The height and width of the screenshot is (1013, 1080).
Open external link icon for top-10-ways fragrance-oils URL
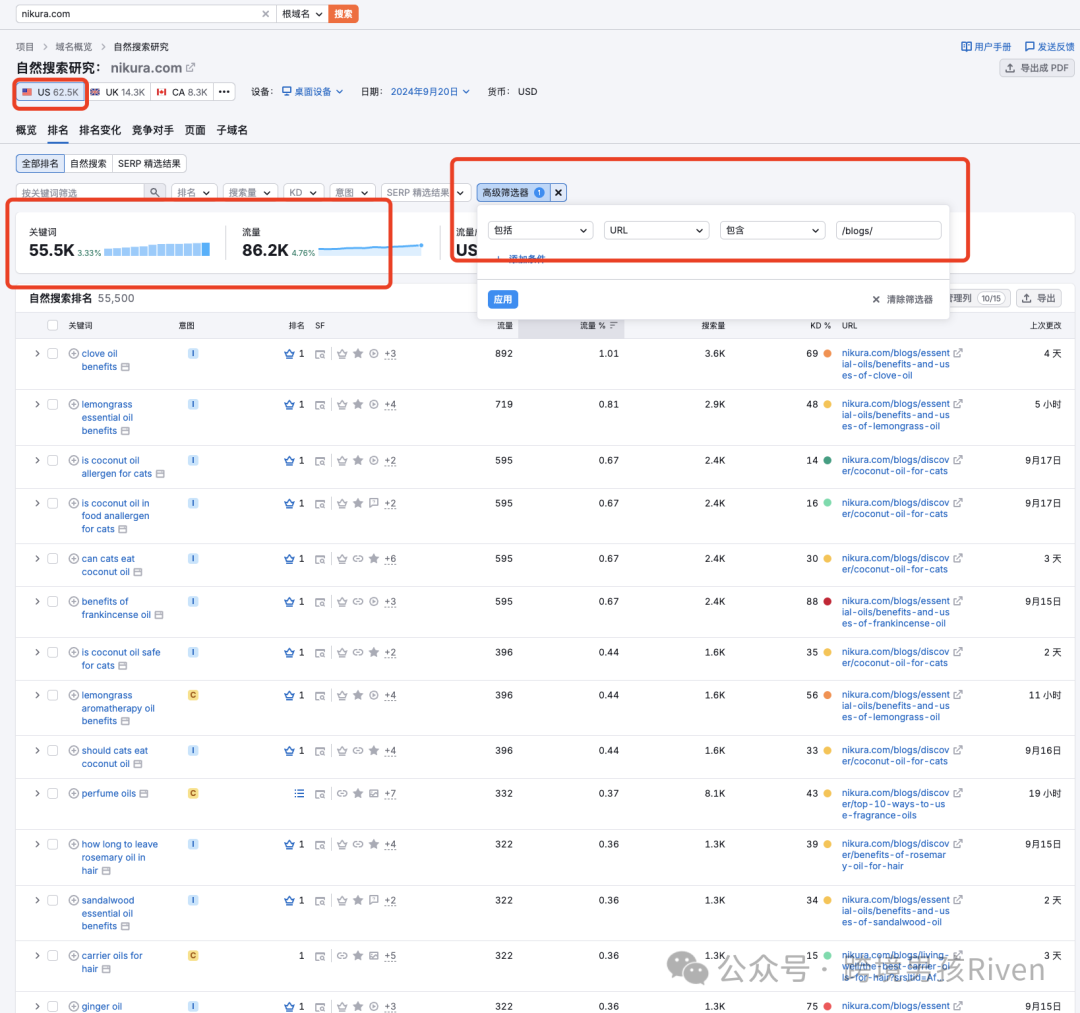pos(958,793)
